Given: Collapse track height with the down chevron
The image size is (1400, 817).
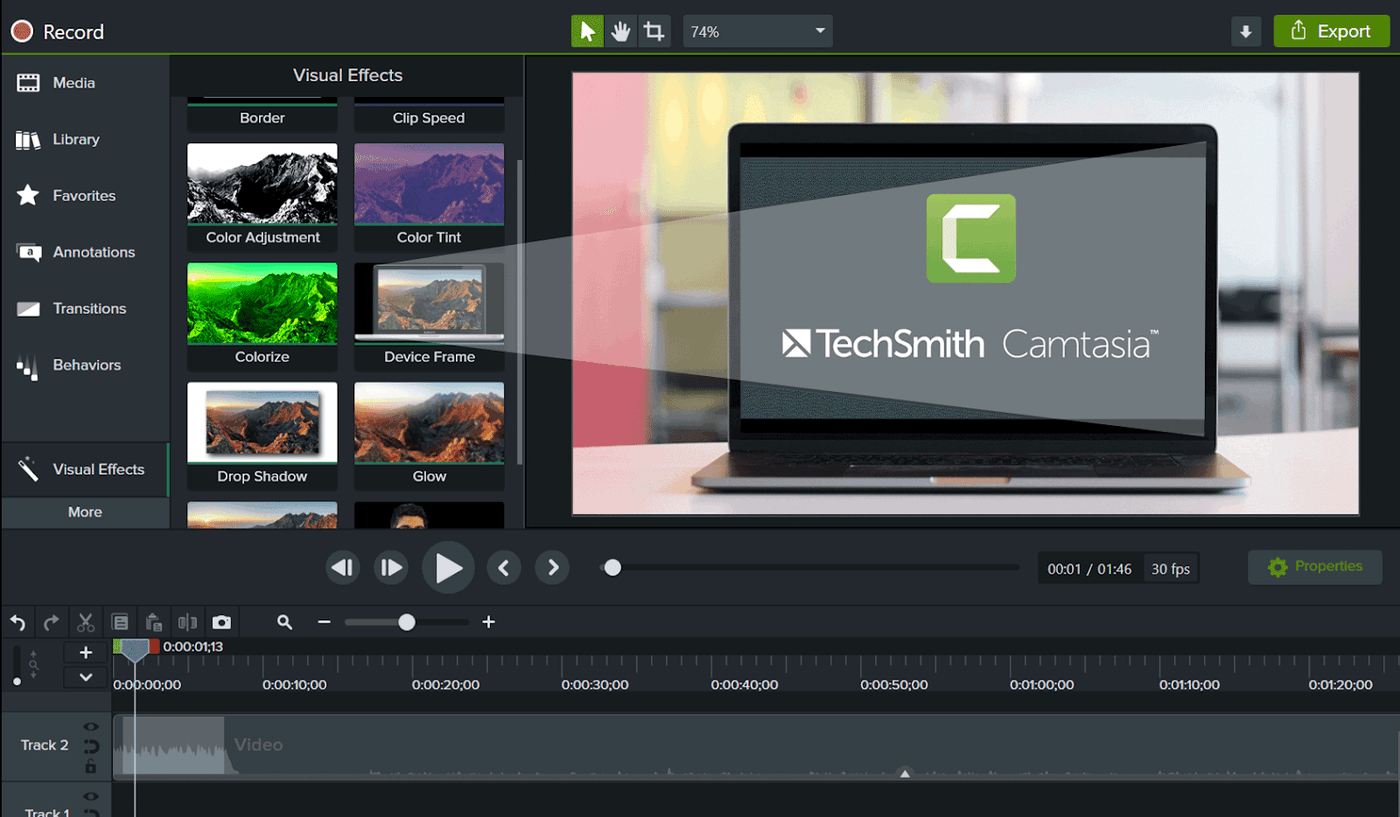Looking at the screenshot, I should pyautogui.click(x=85, y=677).
